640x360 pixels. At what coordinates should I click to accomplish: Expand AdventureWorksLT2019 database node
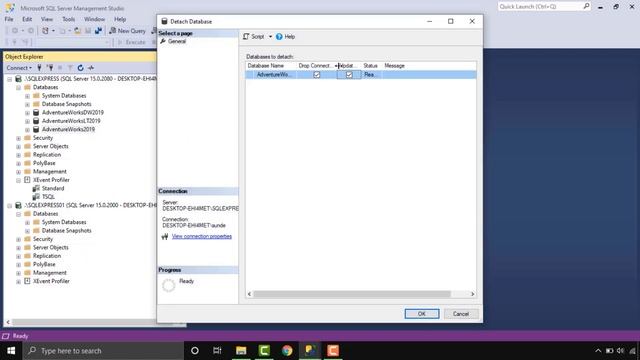(27, 121)
